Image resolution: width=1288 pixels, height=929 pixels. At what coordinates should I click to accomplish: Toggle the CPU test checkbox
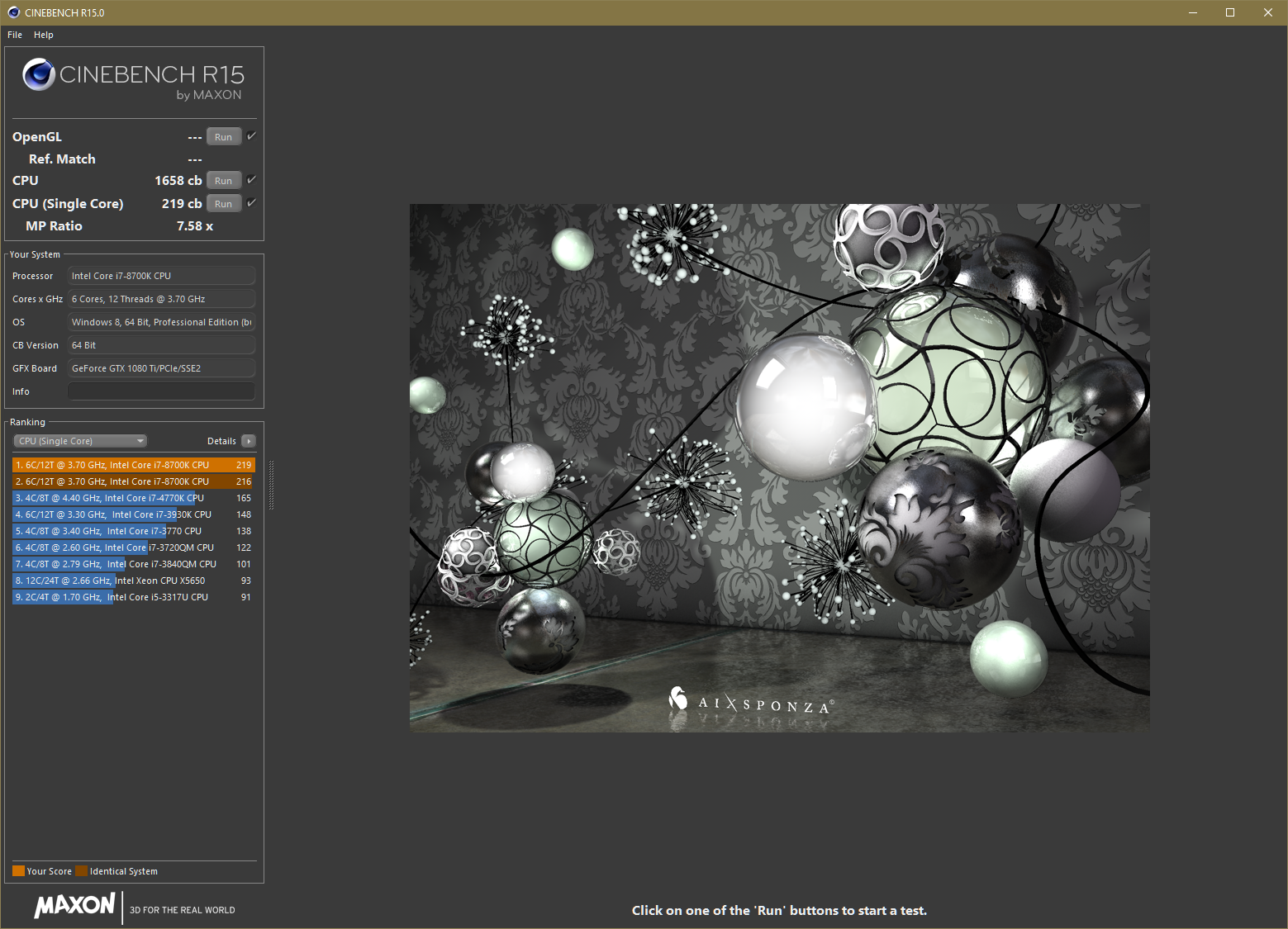click(x=252, y=180)
